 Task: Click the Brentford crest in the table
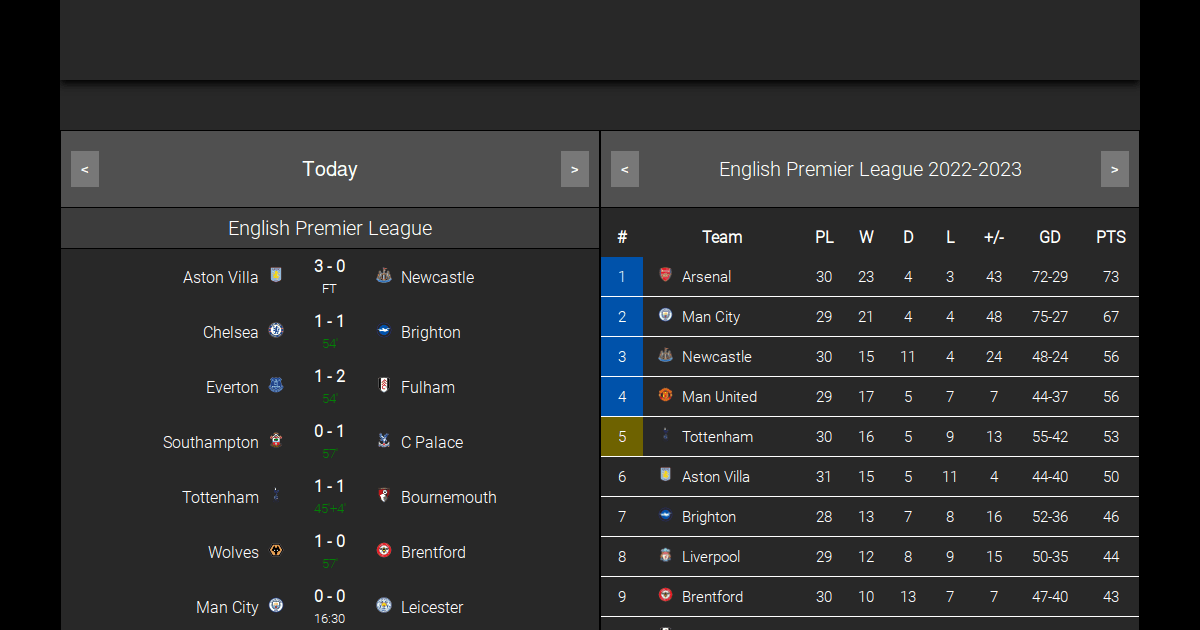pyautogui.click(x=665, y=596)
